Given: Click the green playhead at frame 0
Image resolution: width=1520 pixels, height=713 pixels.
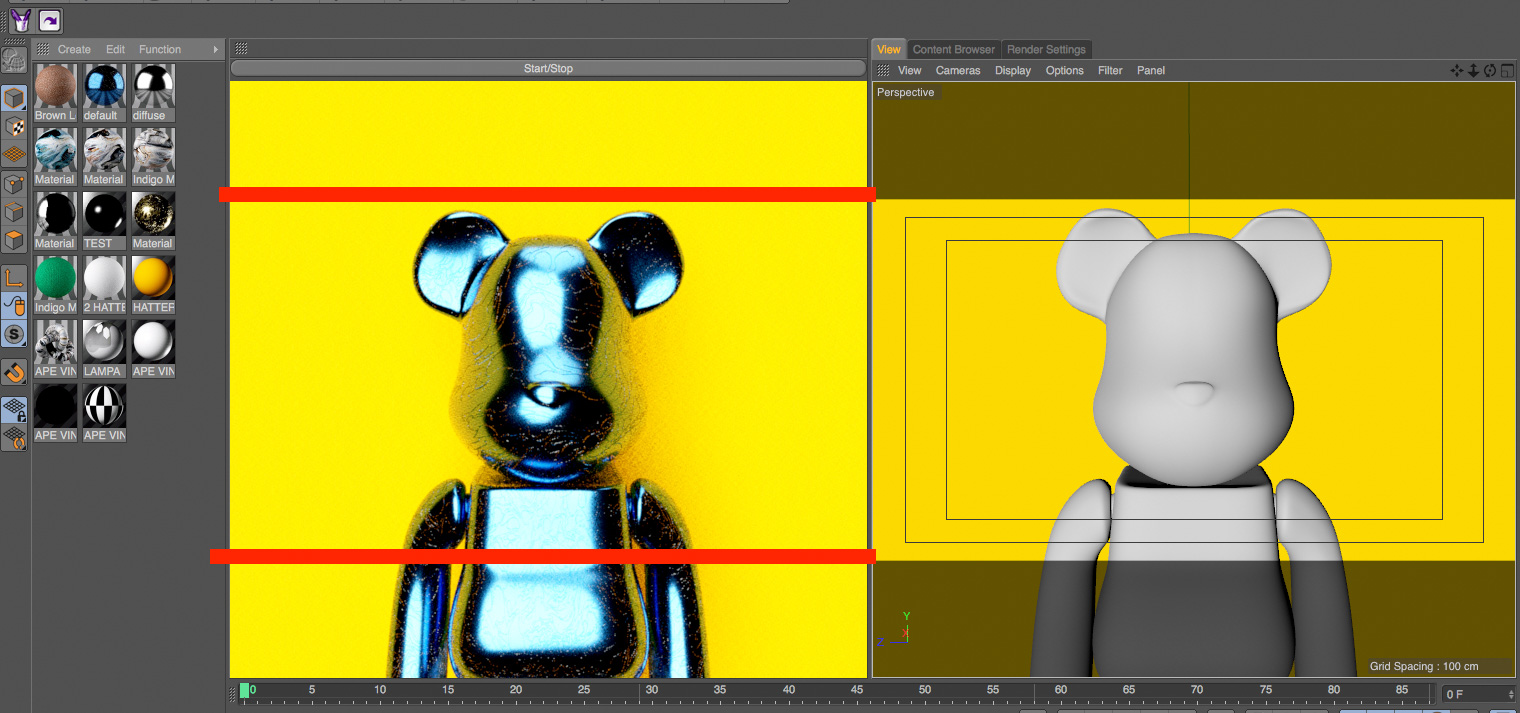Looking at the screenshot, I should tap(245, 690).
